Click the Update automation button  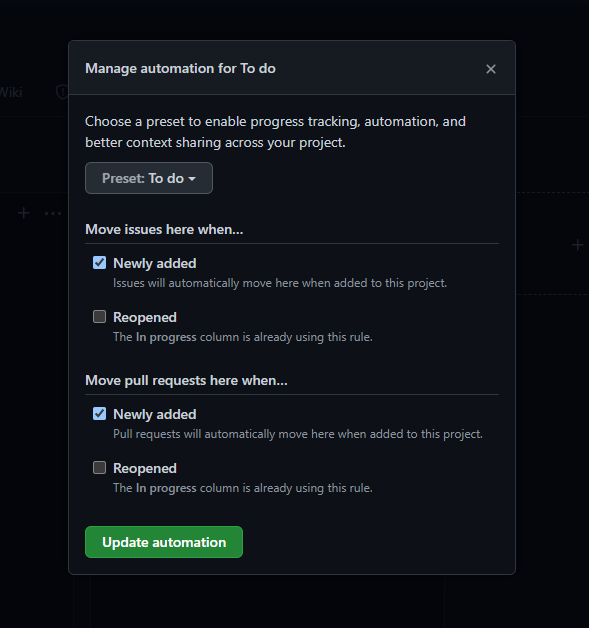(164, 542)
